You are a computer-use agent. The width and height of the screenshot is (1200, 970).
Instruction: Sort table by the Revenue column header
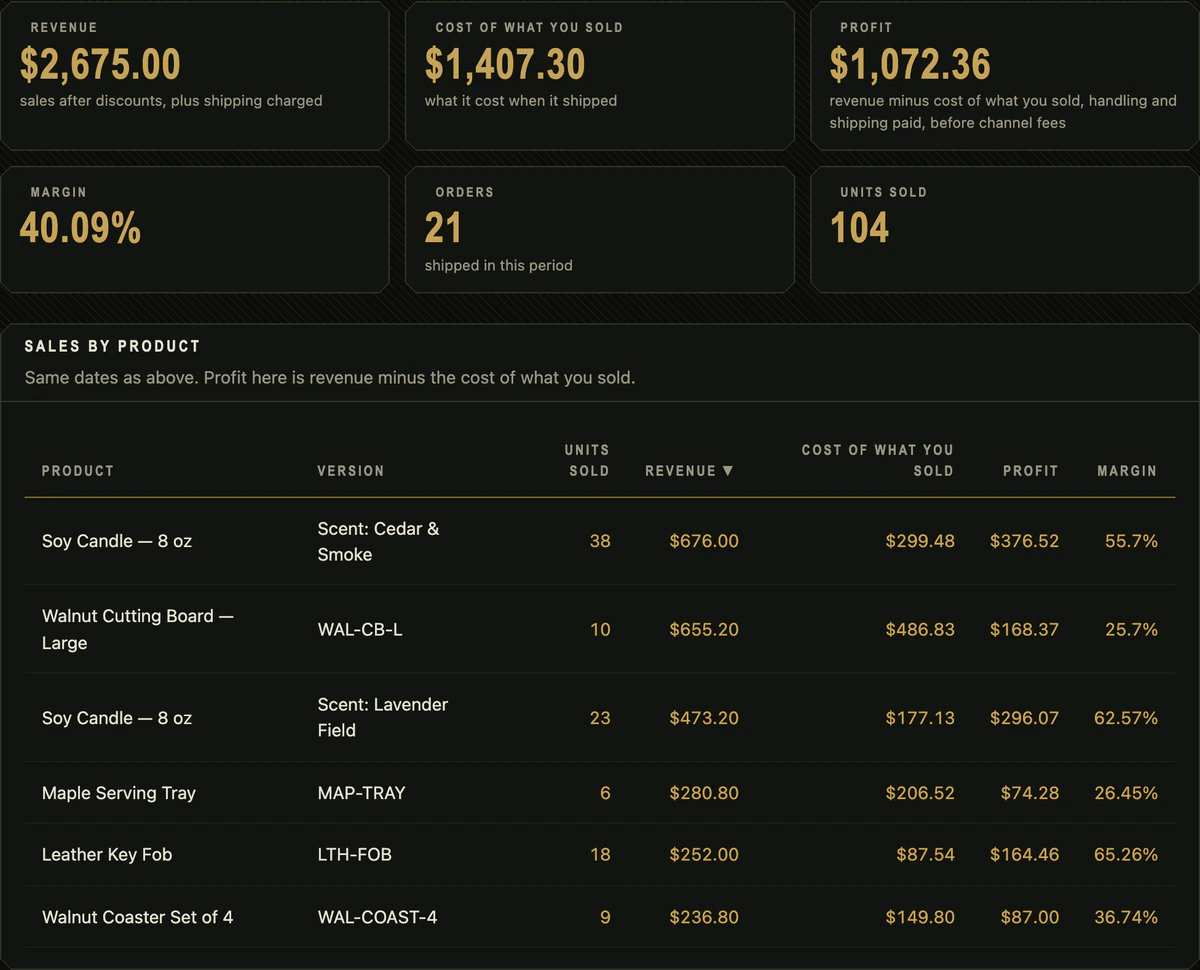pos(689,470)
